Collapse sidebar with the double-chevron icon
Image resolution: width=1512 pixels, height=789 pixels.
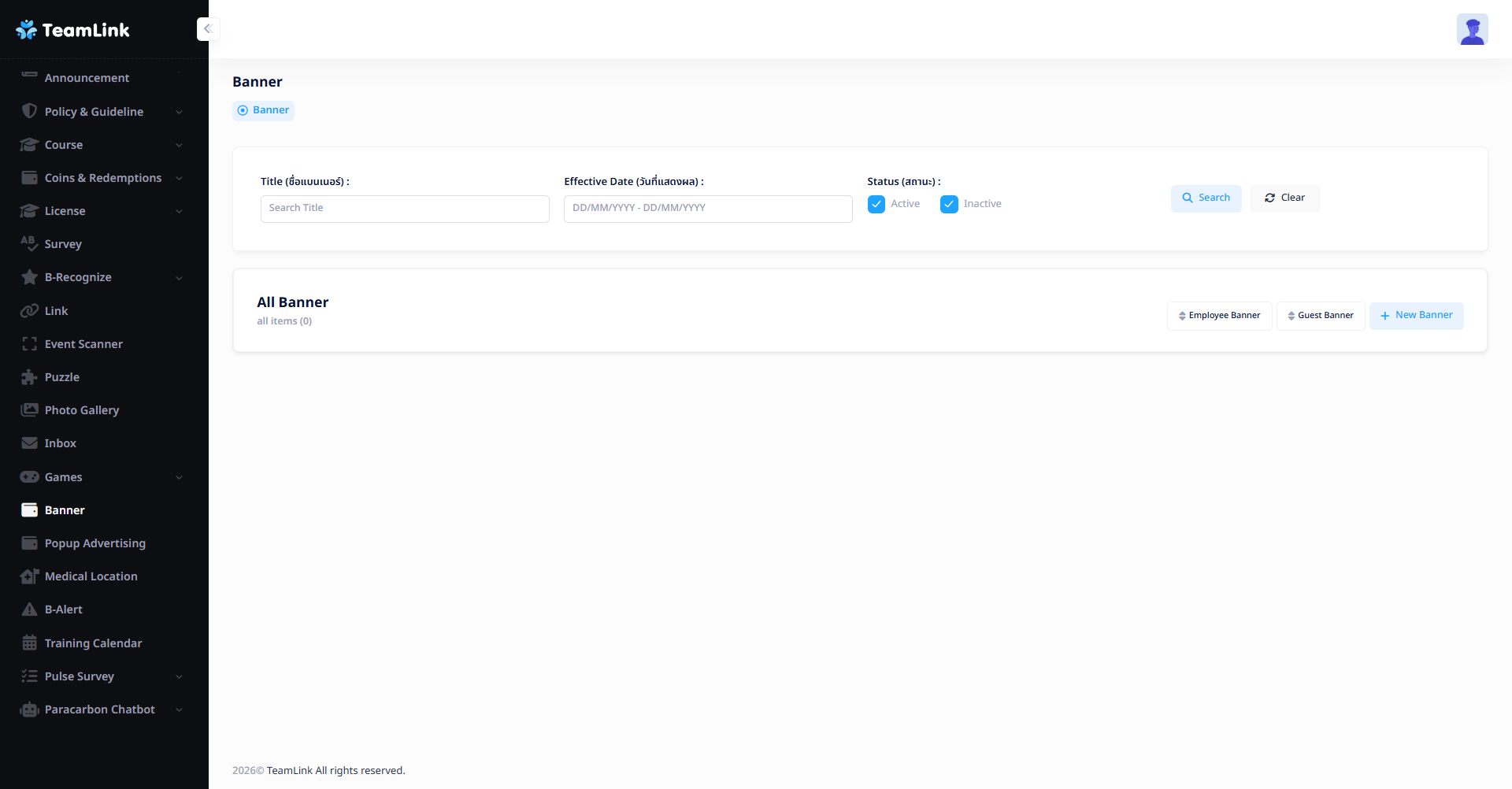[x=208, y=29]
